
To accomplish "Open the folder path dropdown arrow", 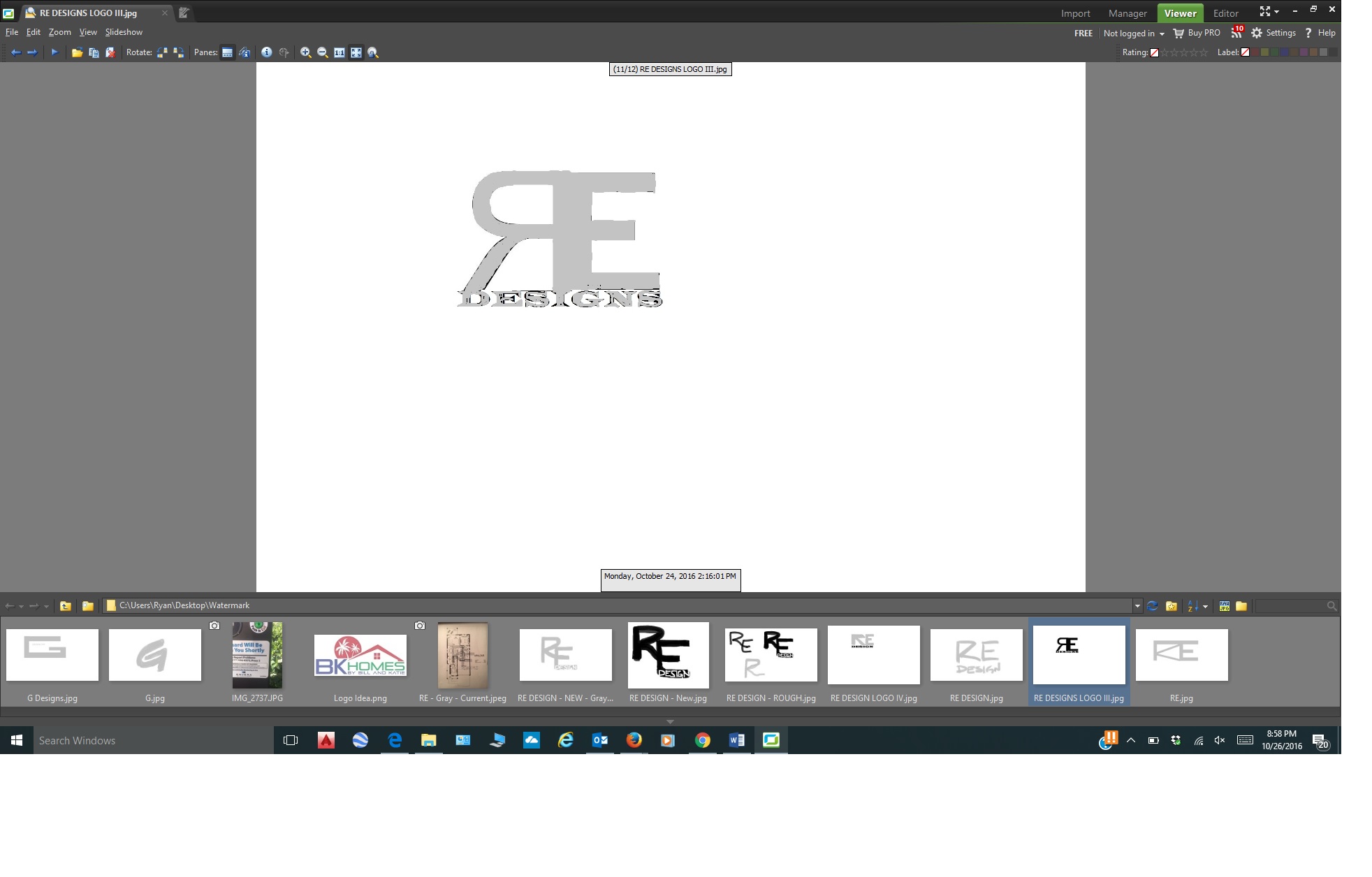I will coord(1137,606).
